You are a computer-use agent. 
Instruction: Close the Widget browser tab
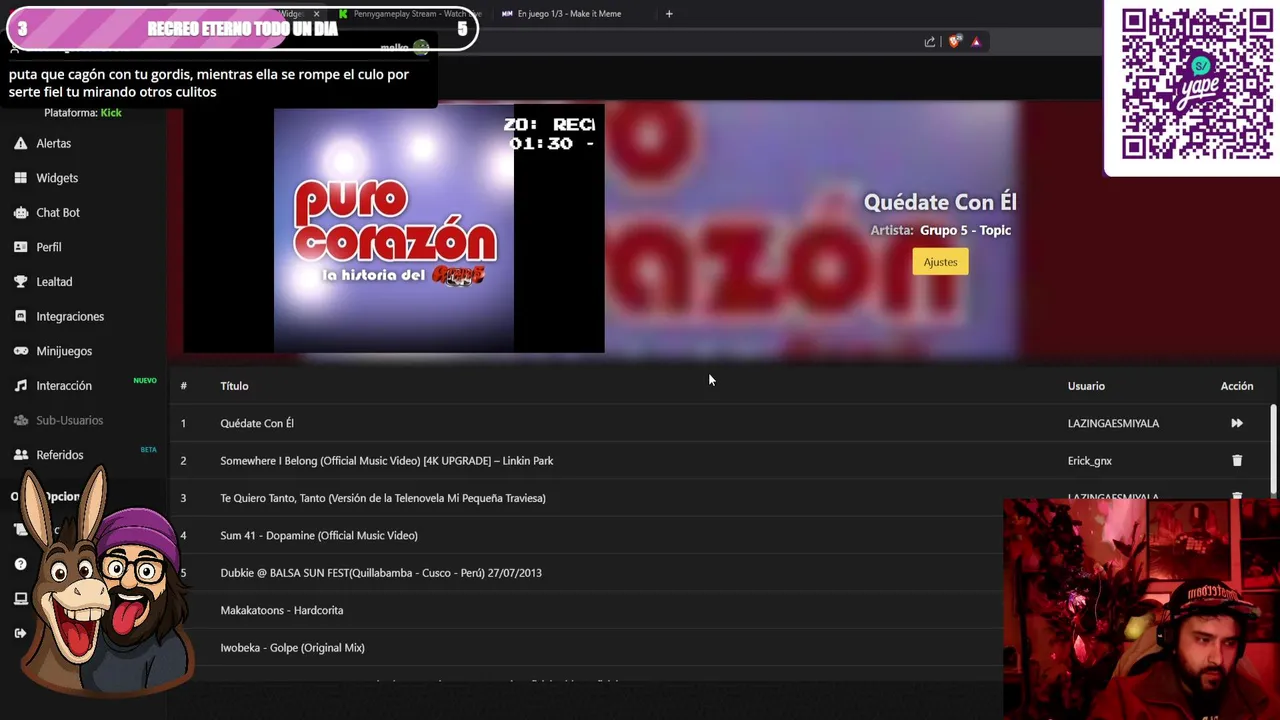click(x=316, y=14)
